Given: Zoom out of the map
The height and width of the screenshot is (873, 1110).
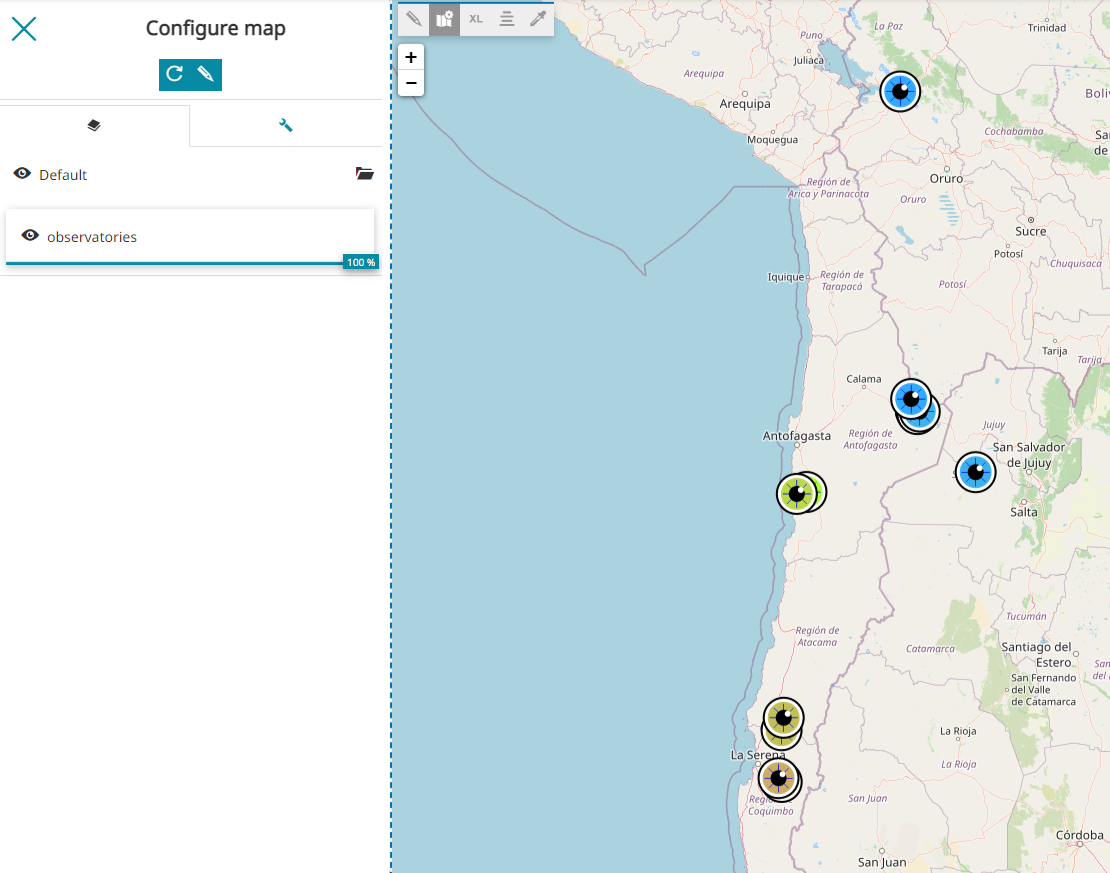Looking at the screenshot, I should (x=411, y=83).
